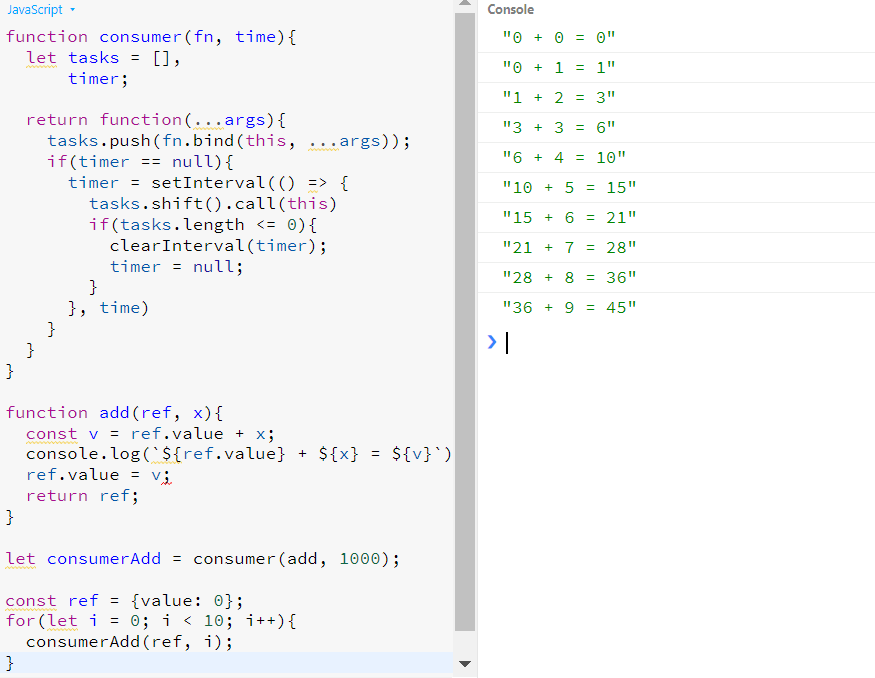
Task: Click the "for(let i = 0; i < 10; i++){" line
Action: tap(151, 621)
